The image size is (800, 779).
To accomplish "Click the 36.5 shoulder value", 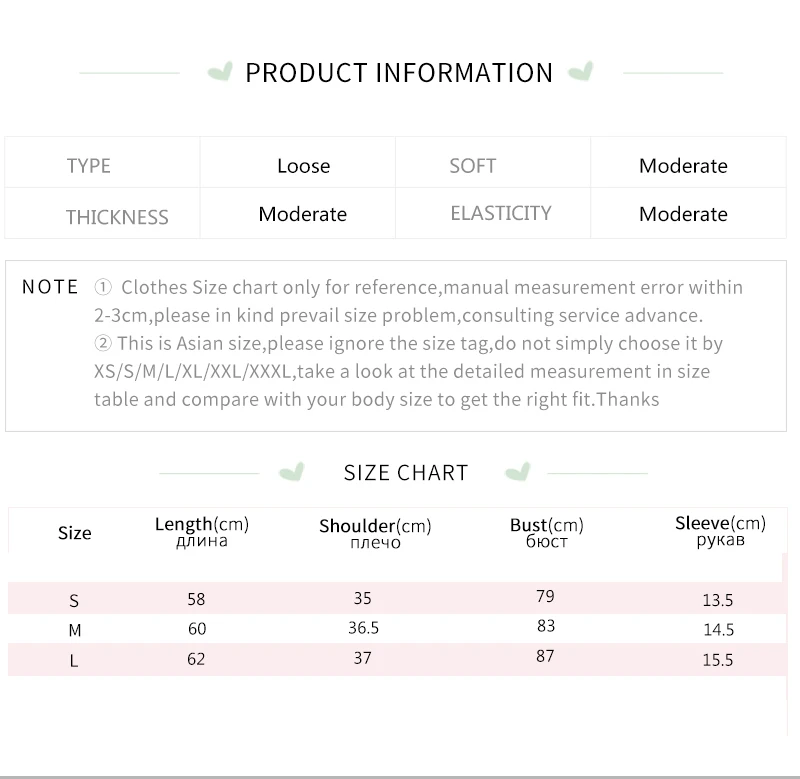I will 363,627.
